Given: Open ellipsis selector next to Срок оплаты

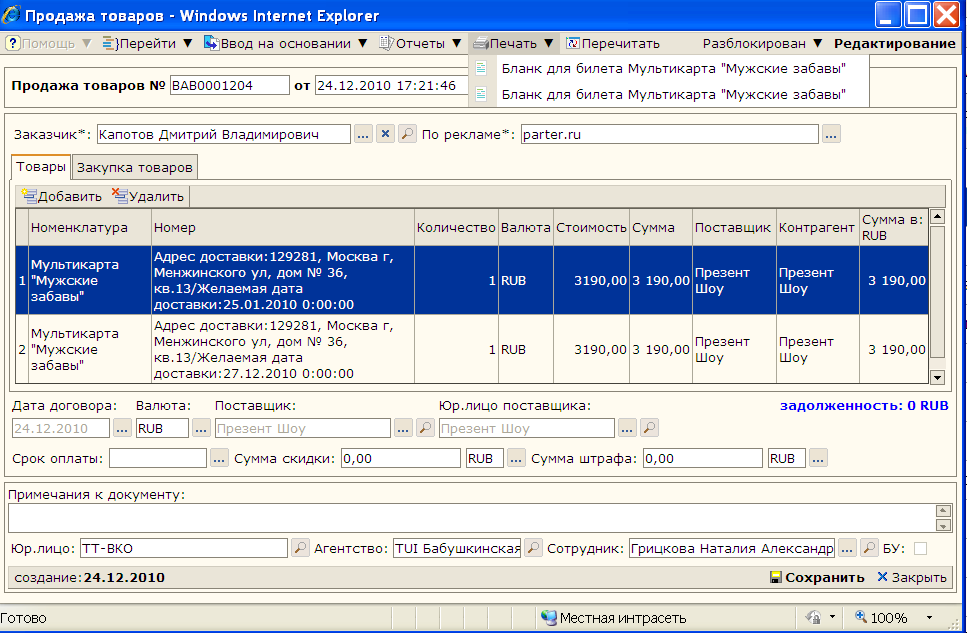Looking at the screenshot, I should tap(220, 458).
